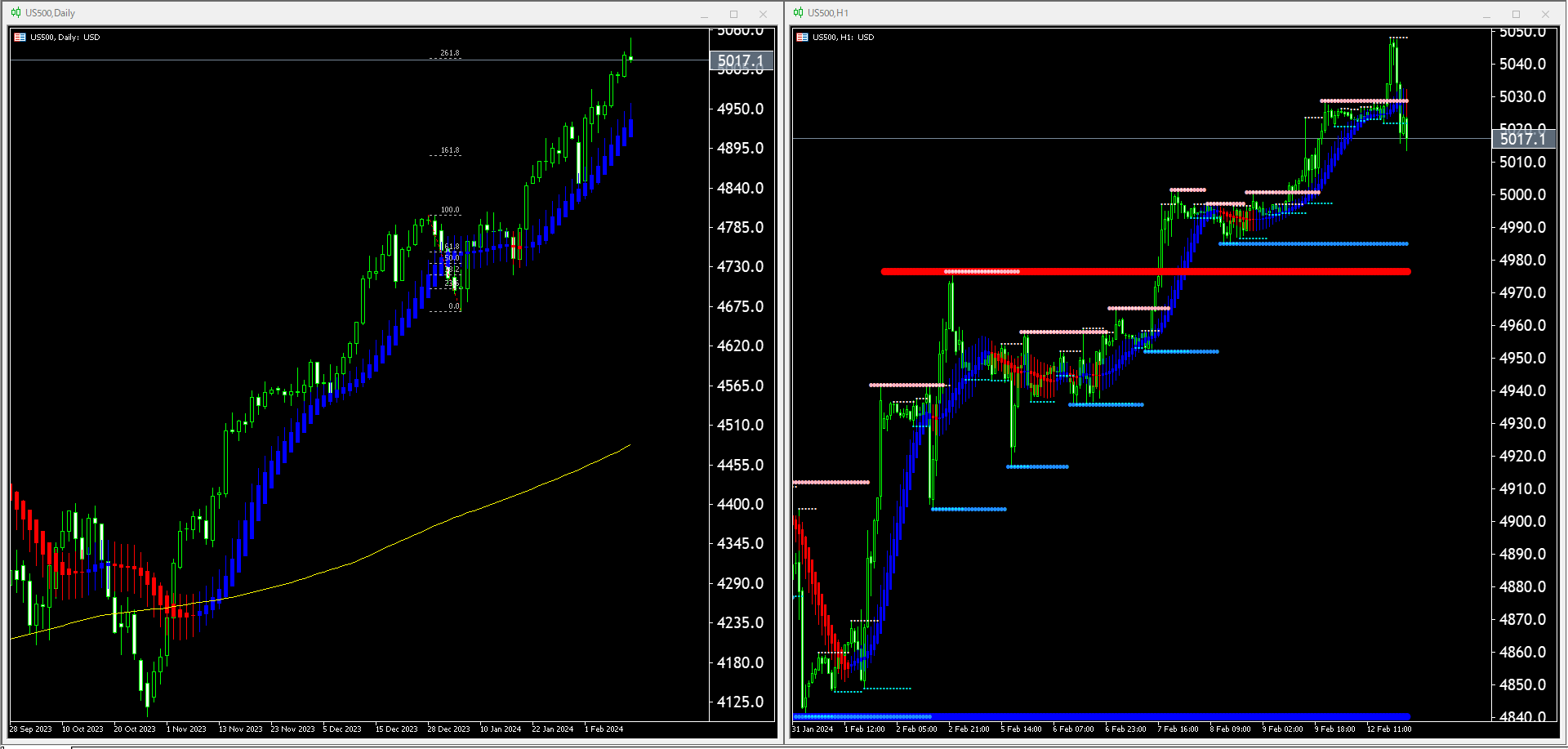Select the US500,Daily window title

(50, 13)
